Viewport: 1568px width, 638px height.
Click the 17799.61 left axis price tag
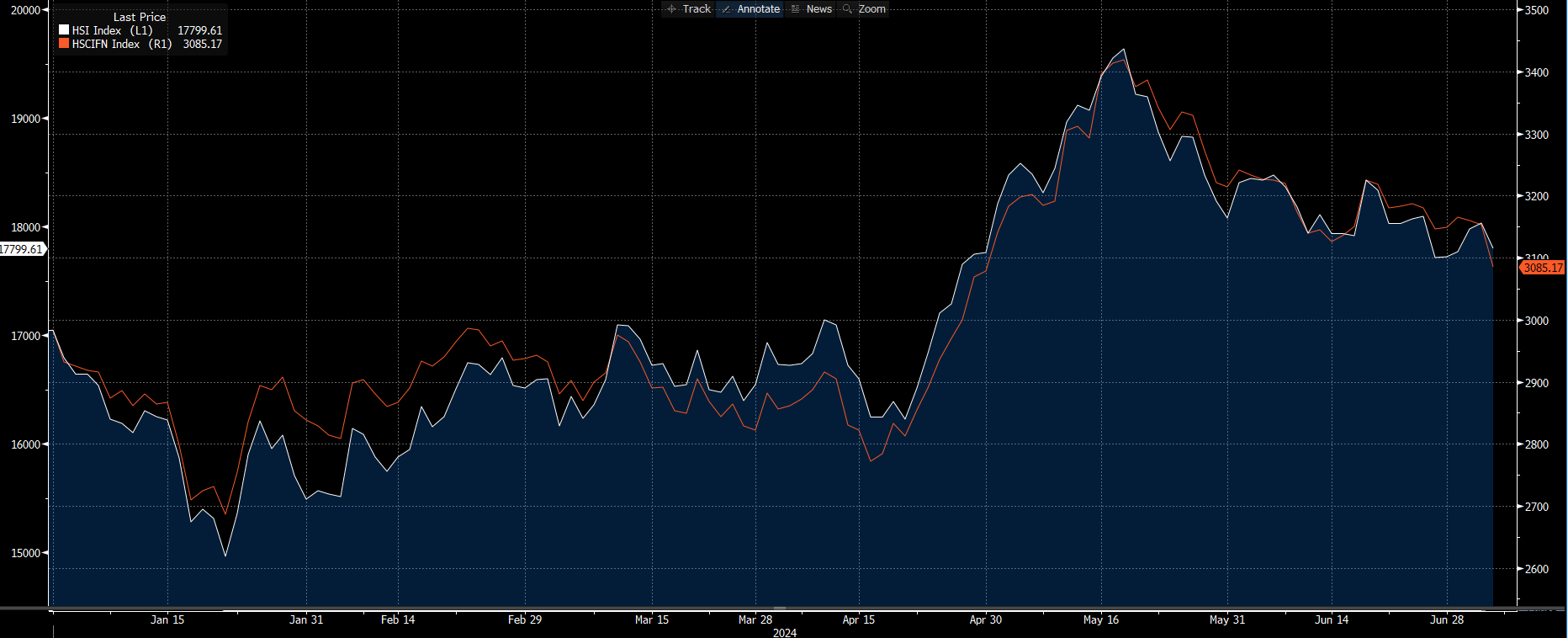coord(21,249)
